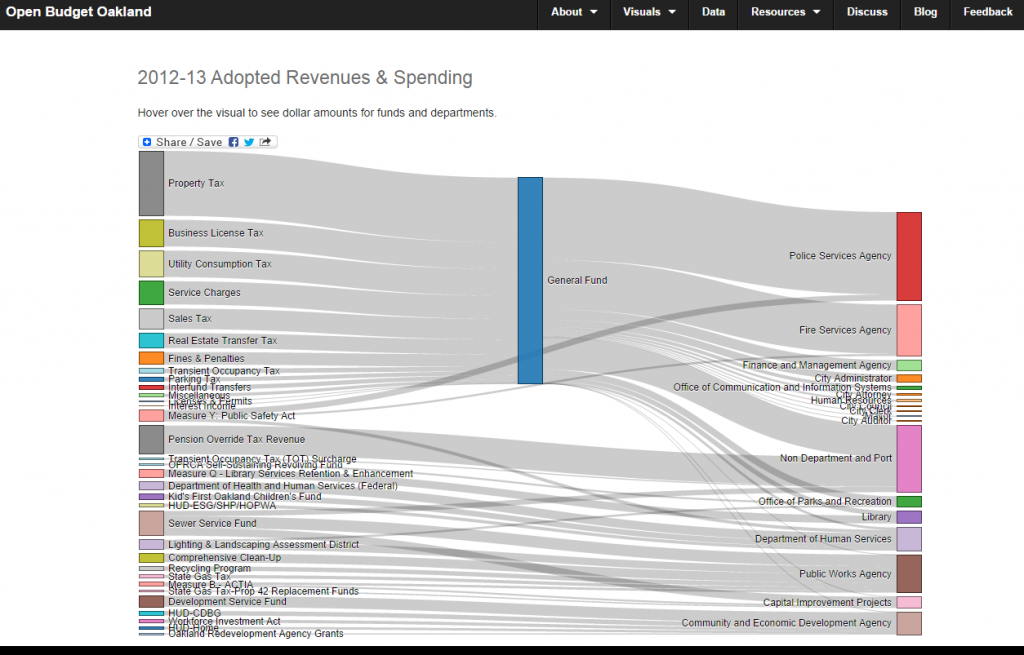The image size is (1024, 655).
Task: Open the Blog link
Action: 925,12
